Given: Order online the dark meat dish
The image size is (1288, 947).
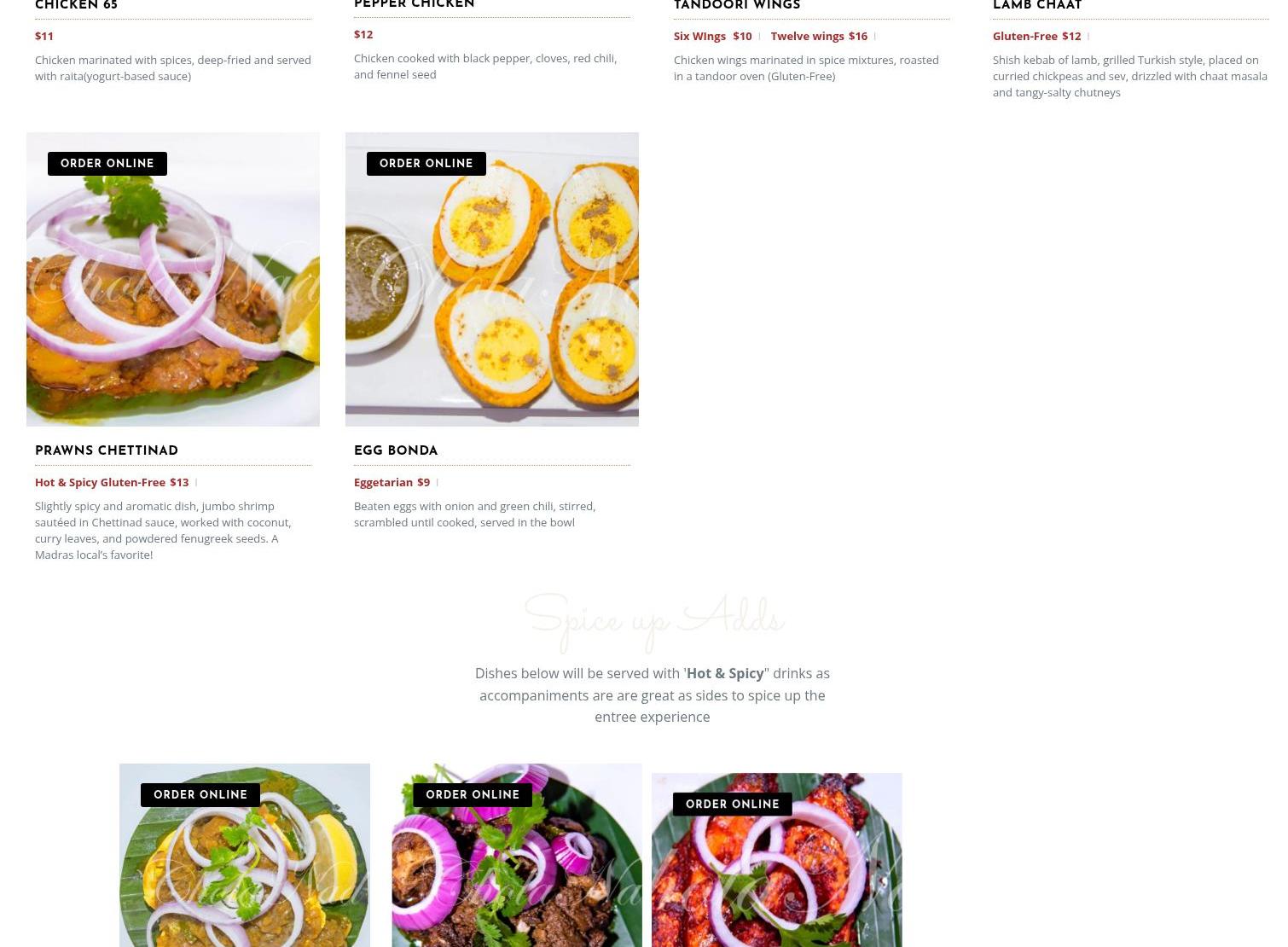Looking at the screenshot, I should (x=473, y=795).
